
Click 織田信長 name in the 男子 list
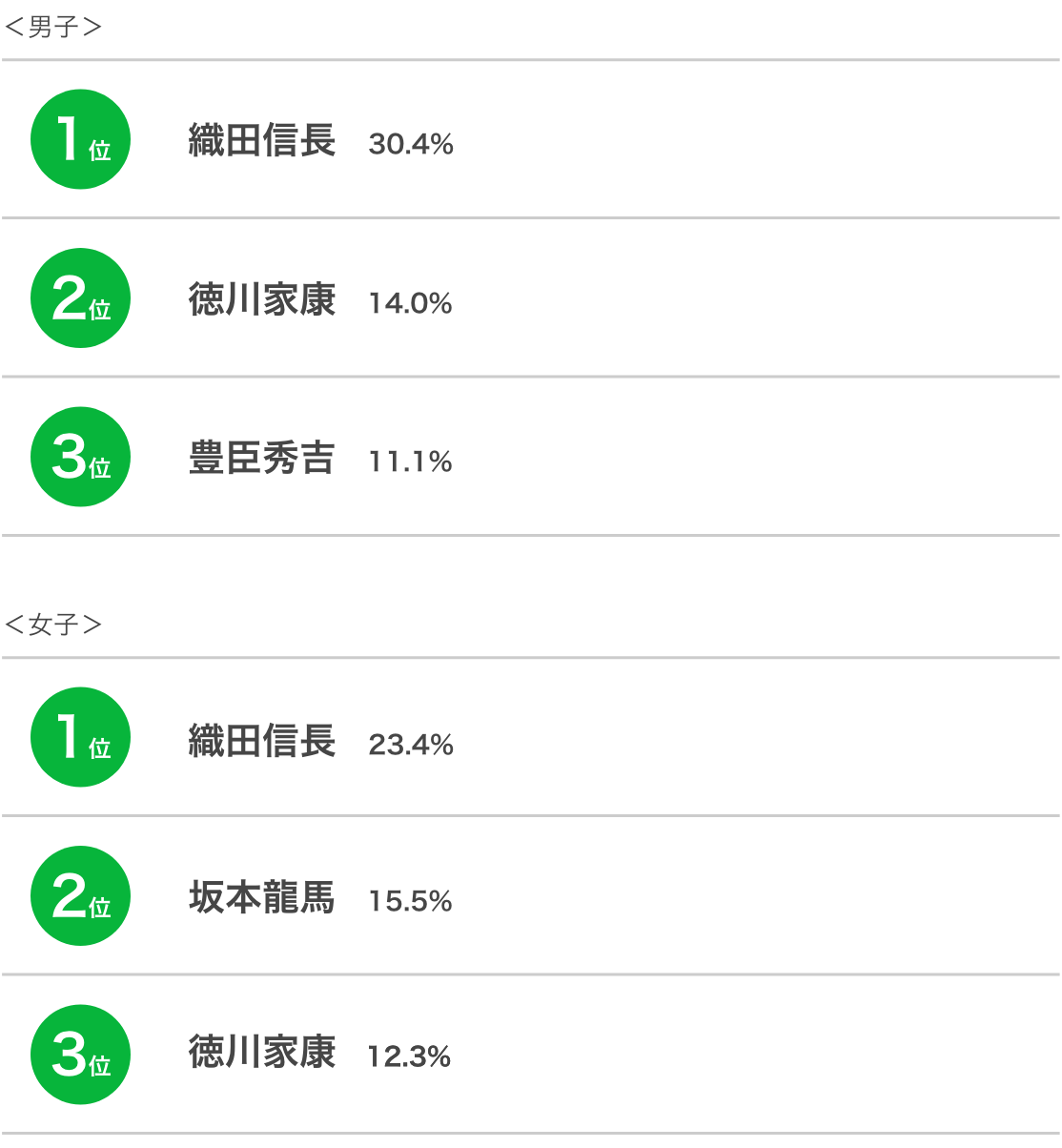pos(262,140)
